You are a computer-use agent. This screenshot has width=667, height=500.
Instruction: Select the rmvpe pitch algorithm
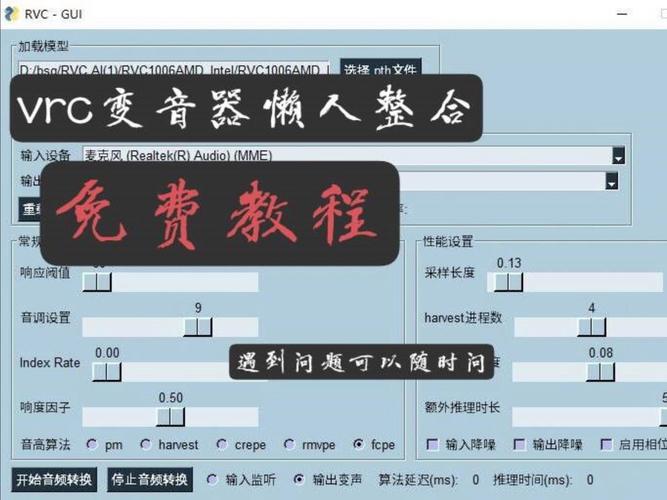pyautogui.click(x=289, y=444)
